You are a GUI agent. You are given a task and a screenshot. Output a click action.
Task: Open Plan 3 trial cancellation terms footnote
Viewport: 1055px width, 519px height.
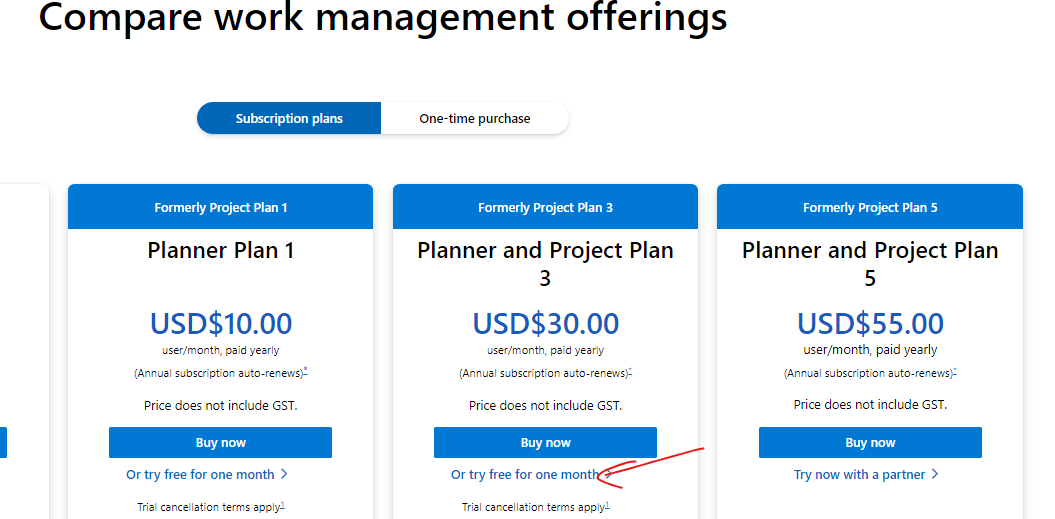(607, 504)
